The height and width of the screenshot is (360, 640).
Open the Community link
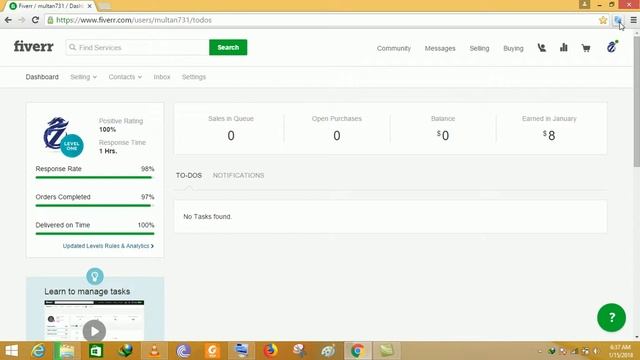(393, 48)
